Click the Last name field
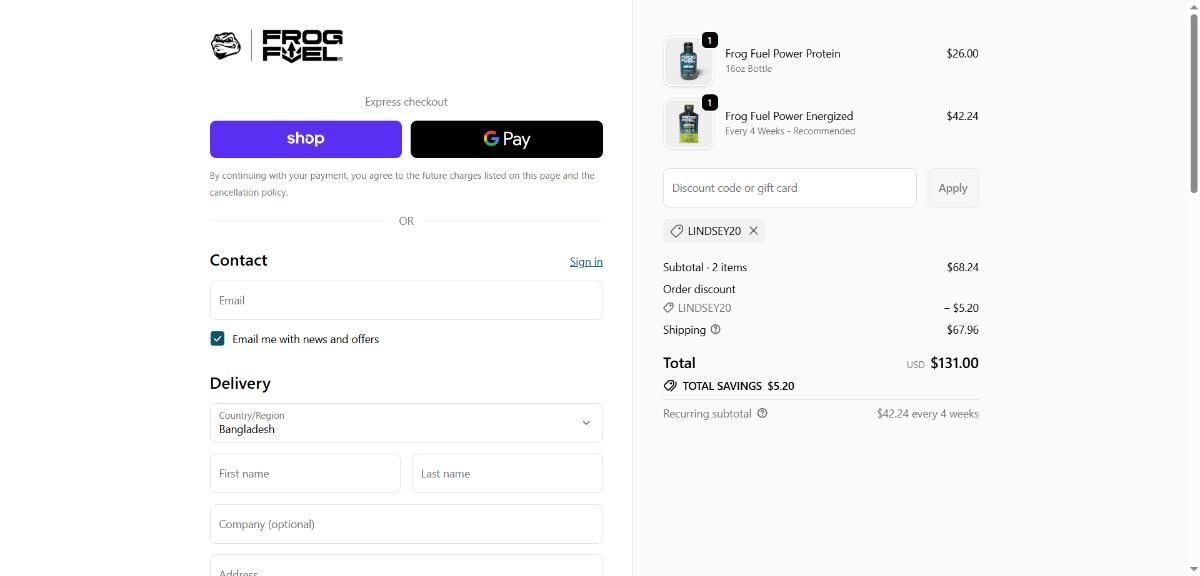1200x576 pixels. click(x=506, y=474)
